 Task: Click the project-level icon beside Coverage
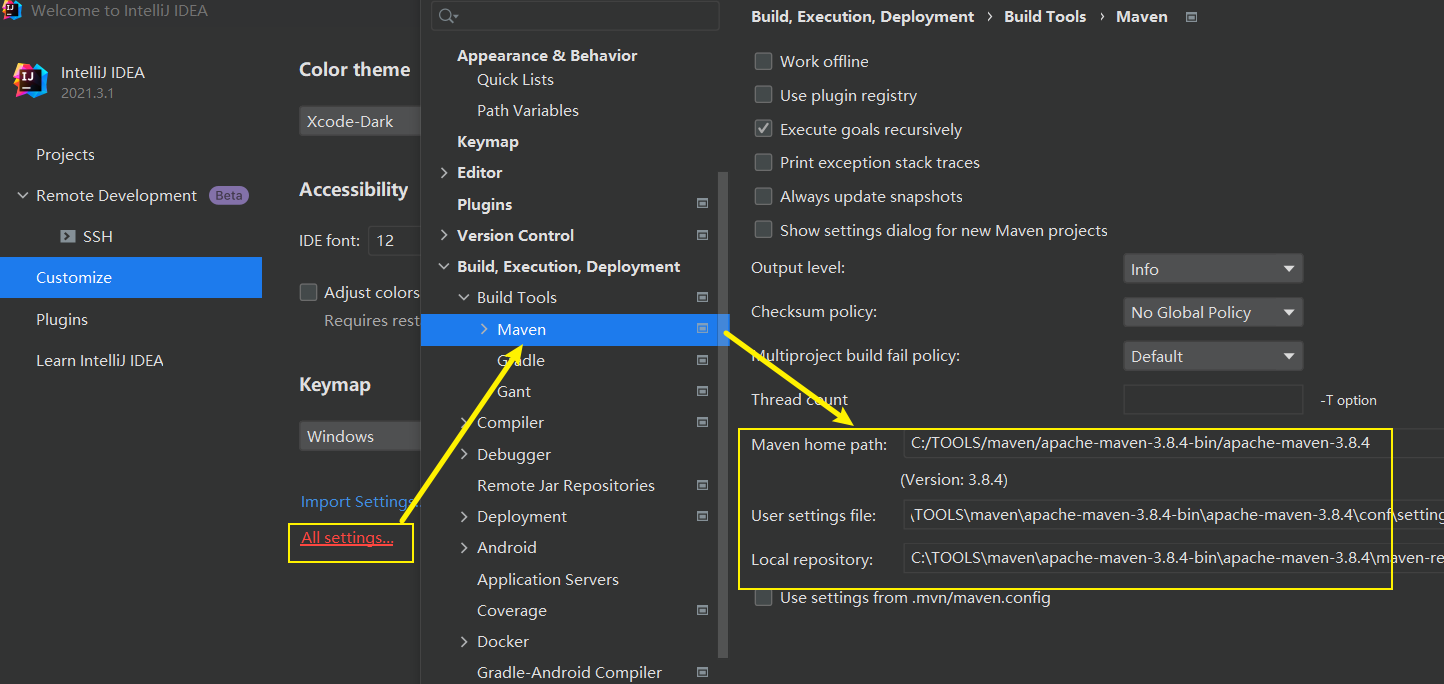(x=702, y=610)
